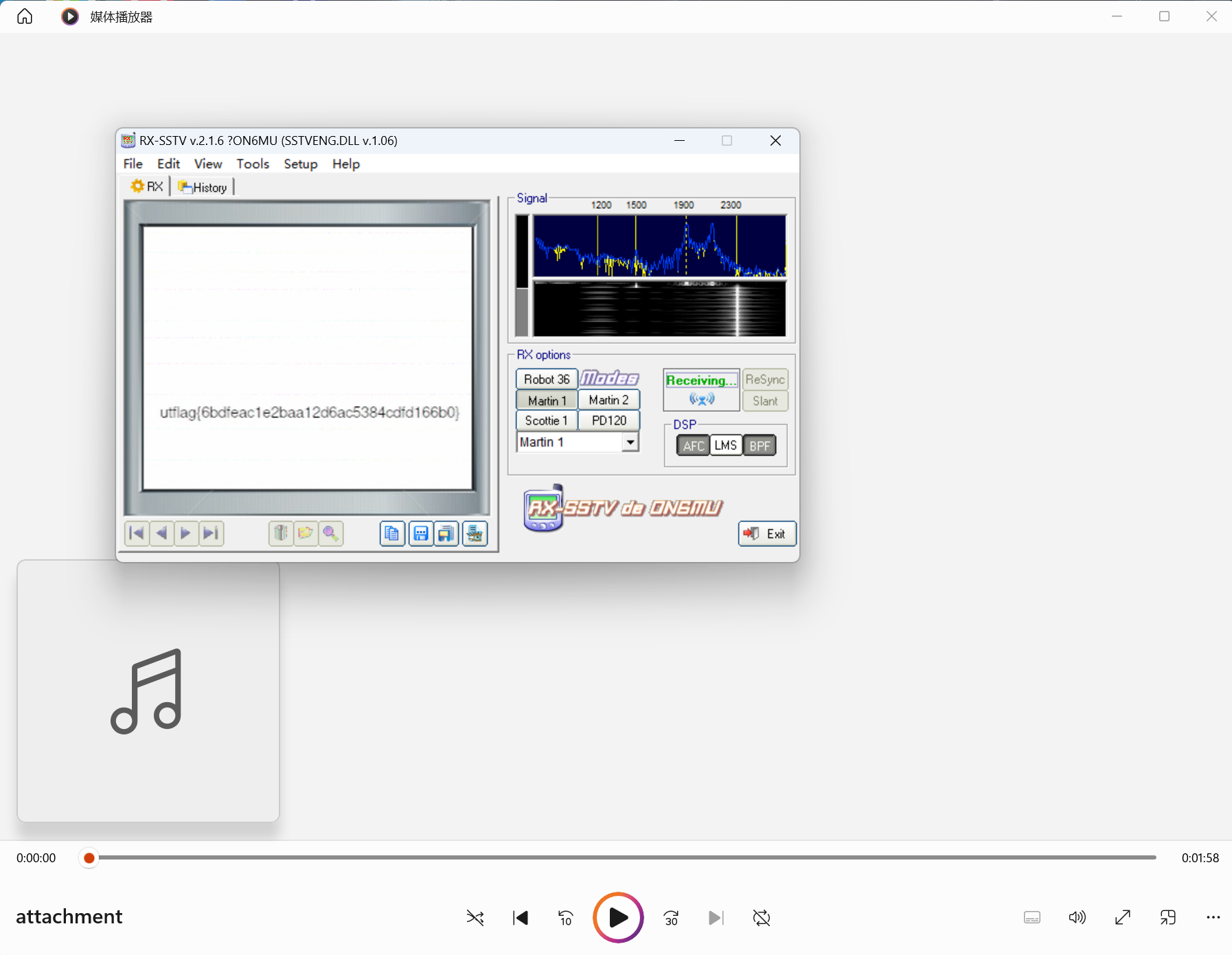Click the Receiving... status button
The image size is (1232, 955).
click(701, 390)
